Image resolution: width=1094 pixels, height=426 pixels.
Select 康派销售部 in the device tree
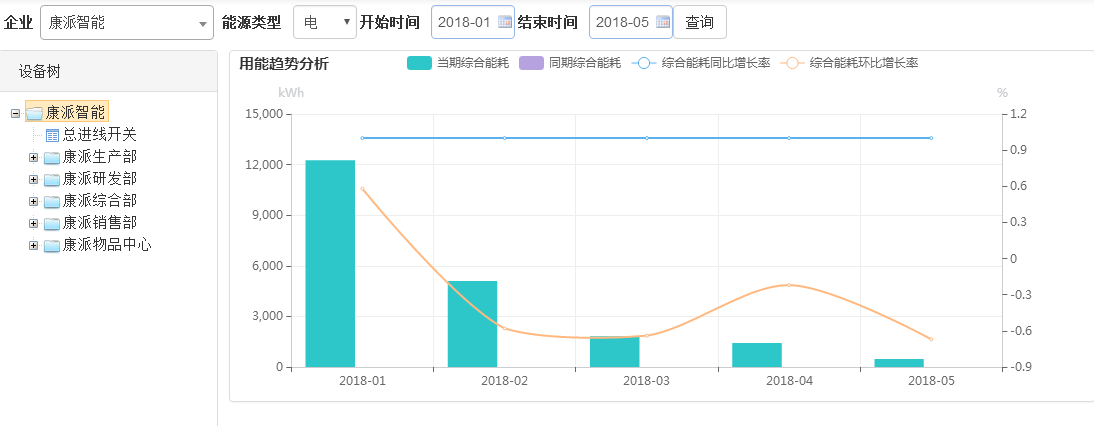point(100,223)
